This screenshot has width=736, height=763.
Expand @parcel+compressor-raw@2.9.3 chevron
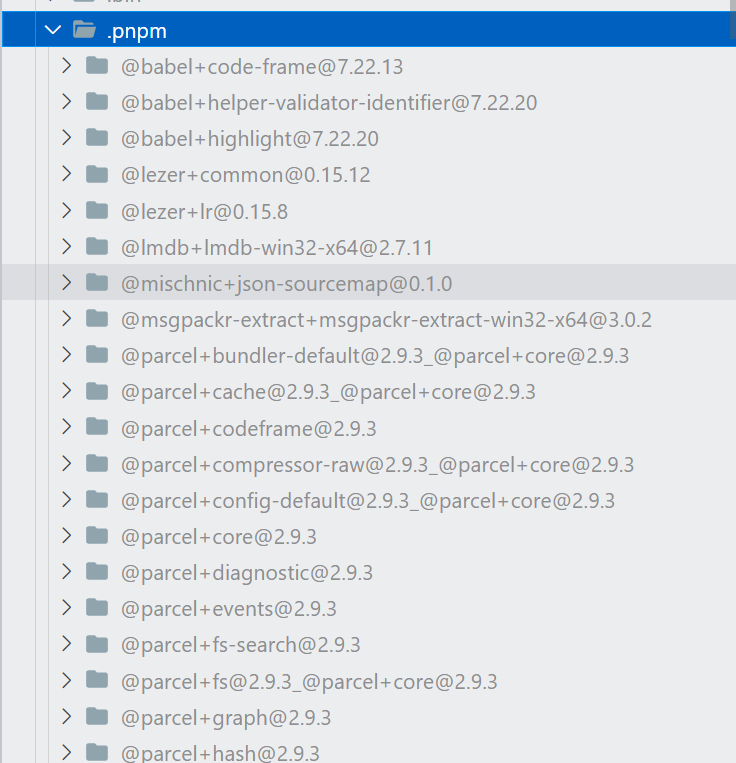pos(67,464)
